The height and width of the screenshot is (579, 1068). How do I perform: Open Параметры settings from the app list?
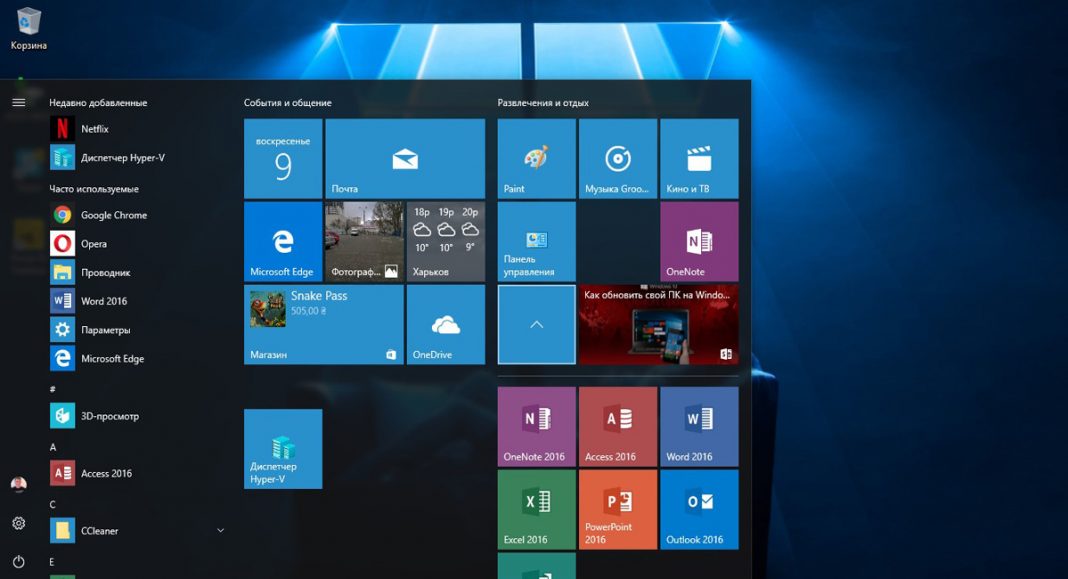pyautogui.click(x=136, y=330)
